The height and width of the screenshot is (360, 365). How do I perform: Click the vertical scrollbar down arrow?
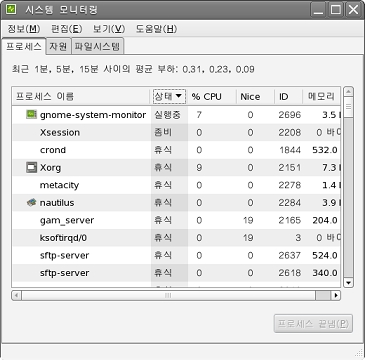click(x=348, y=283)
